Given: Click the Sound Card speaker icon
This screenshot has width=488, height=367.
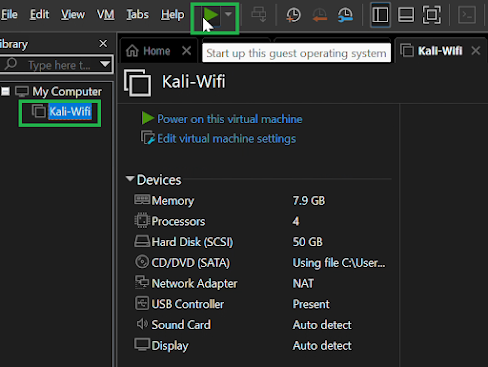Looking at the screenshot, I should click(142, 324).
